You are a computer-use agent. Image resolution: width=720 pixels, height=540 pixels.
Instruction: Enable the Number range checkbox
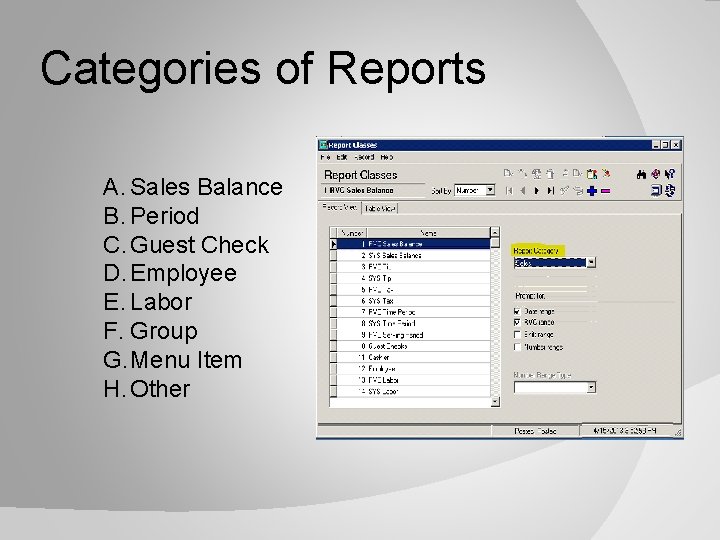coord(518,347)
